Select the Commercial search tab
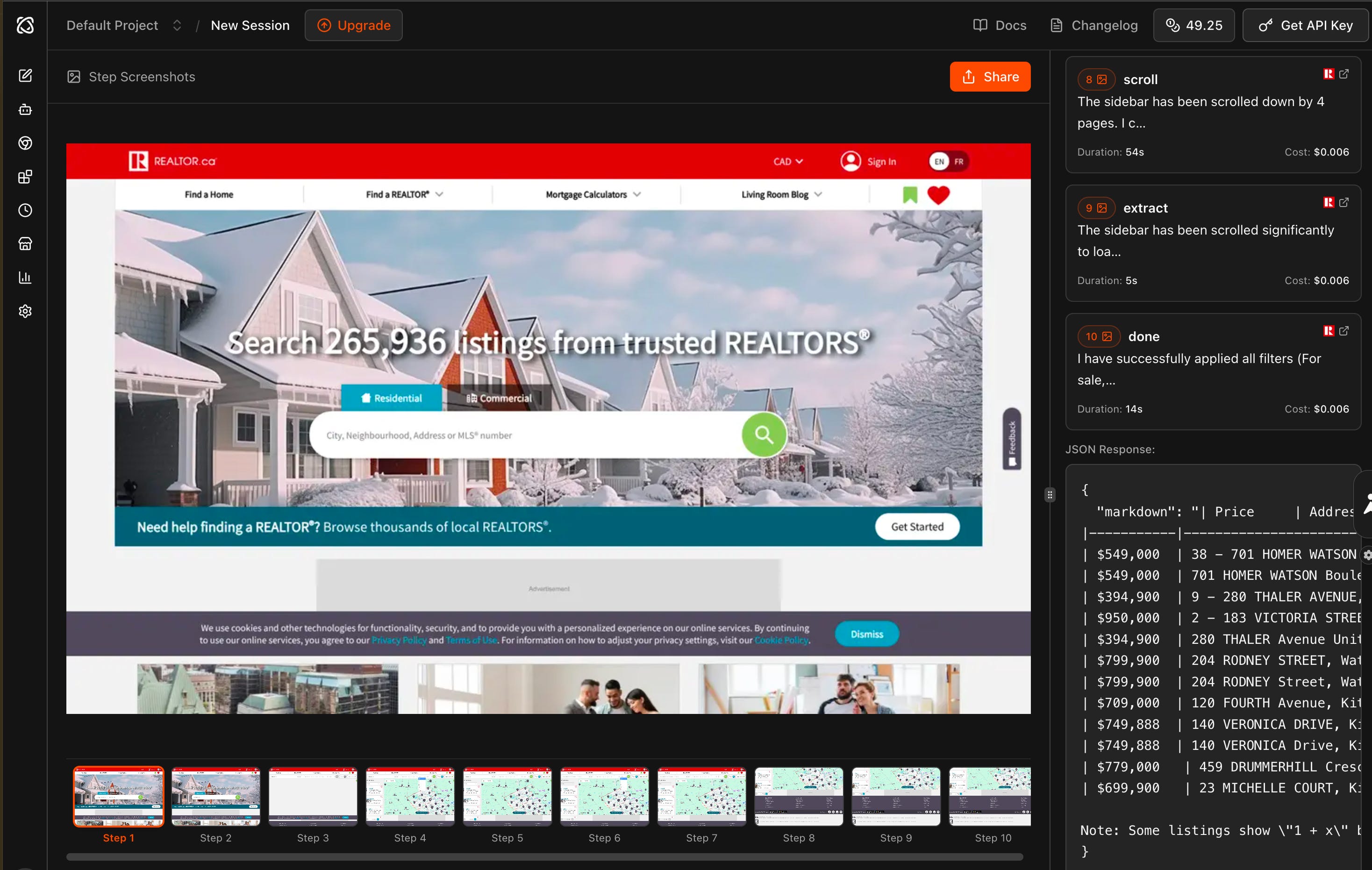This screenshot has width=1372, height=870. [499, 398]
